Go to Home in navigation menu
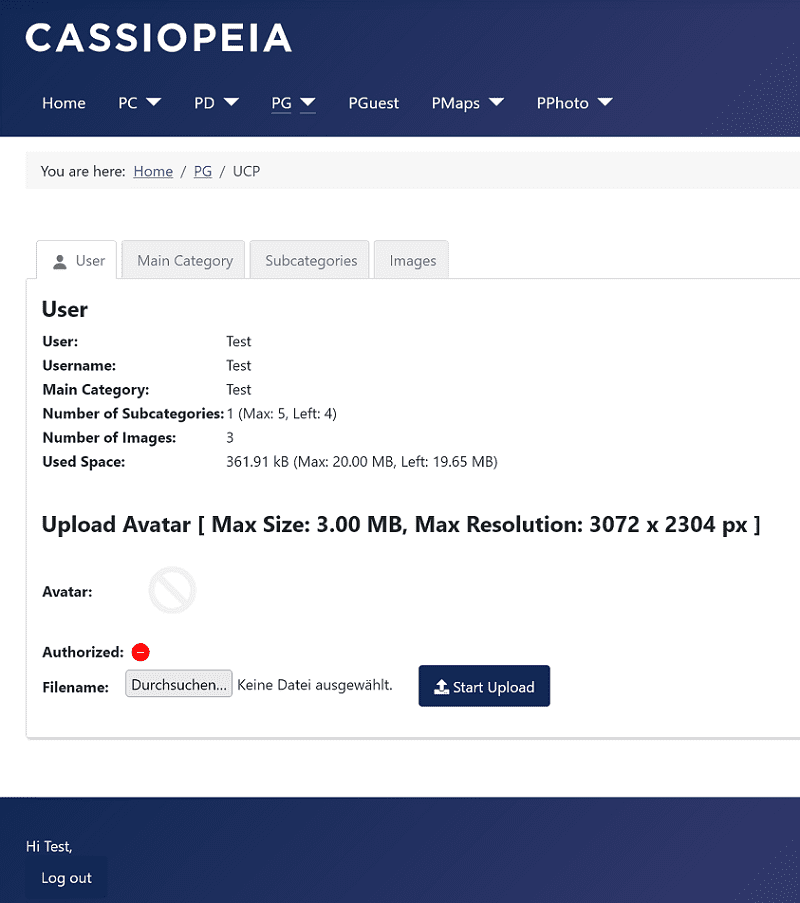This screenshot has width=800, height=903. pos(64,103)
